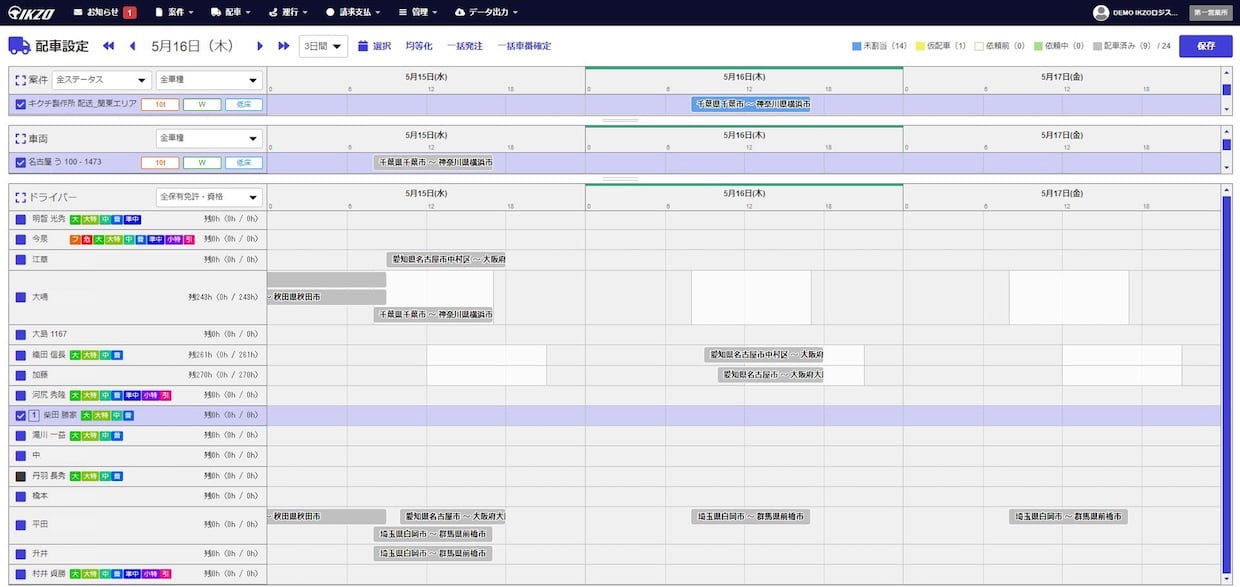
Task: Open the 3日間 period dropdown
Action: [x=323, y=46]
